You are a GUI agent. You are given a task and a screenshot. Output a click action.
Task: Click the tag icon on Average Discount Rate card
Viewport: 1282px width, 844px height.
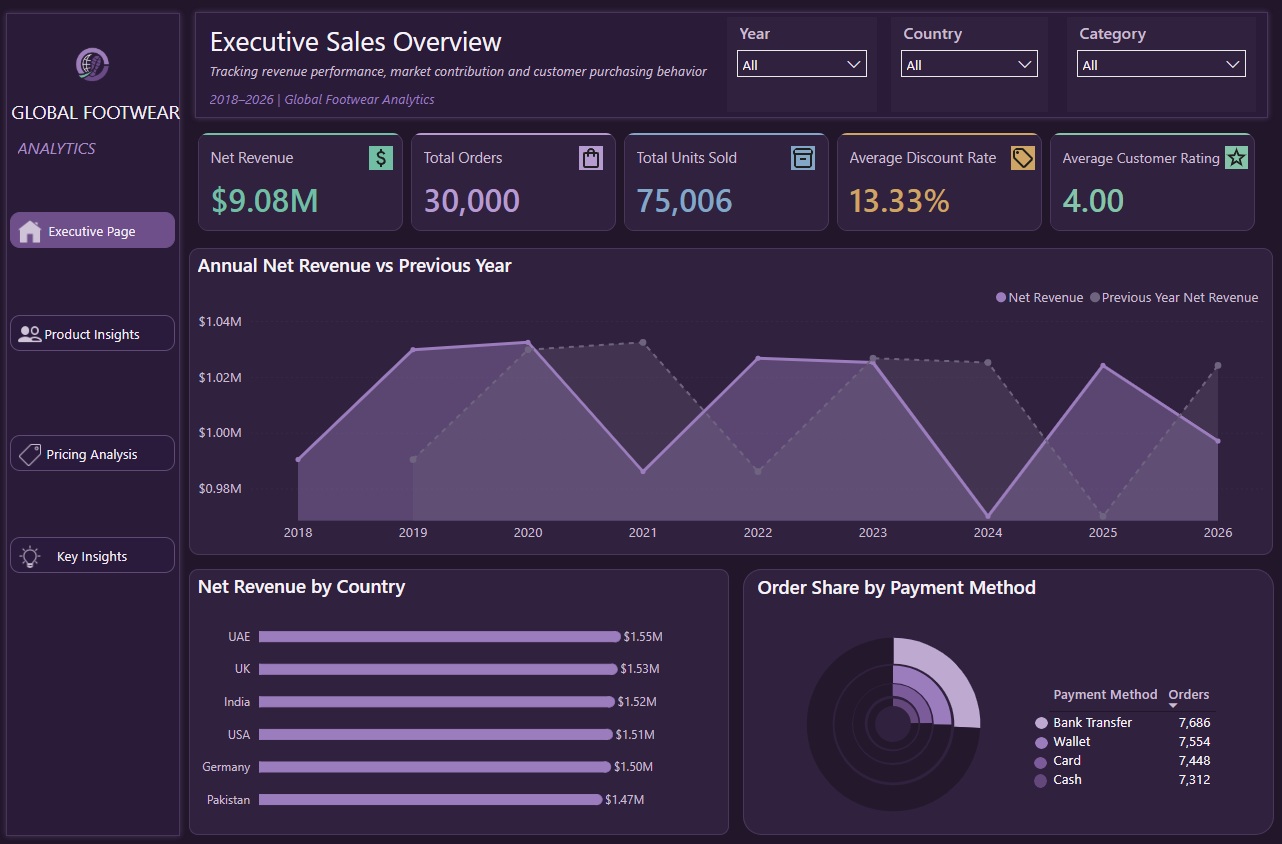(x=1023, y=157)
